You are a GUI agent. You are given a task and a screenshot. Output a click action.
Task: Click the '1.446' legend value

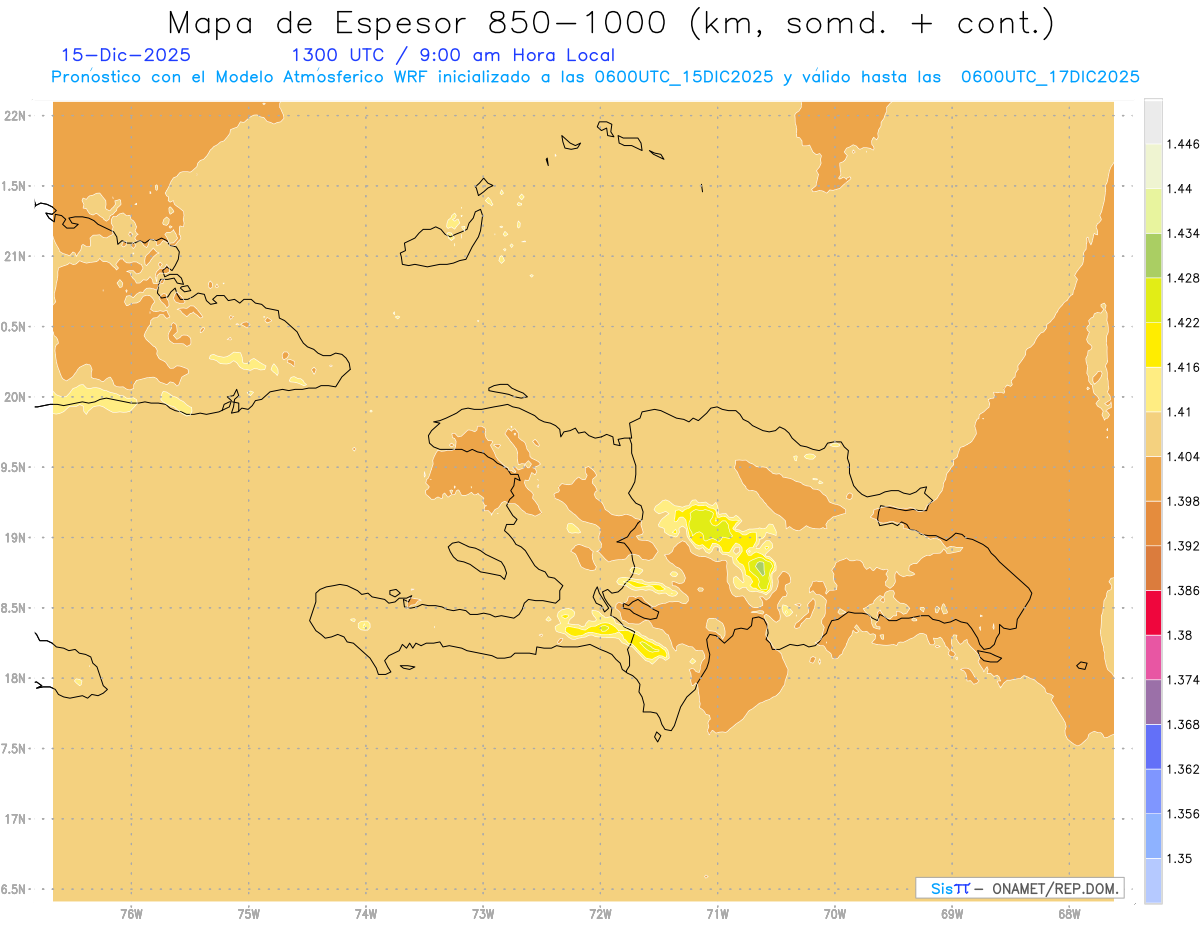(1184, 144)
